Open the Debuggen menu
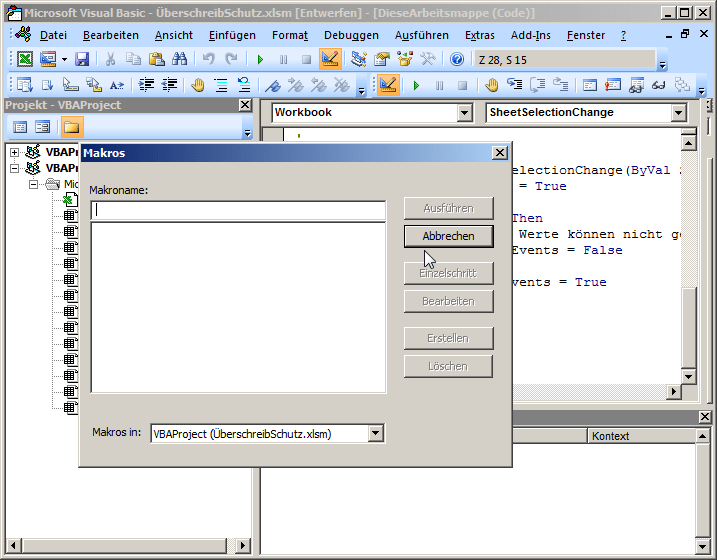 pyautogui.click(x=351, y=35)
